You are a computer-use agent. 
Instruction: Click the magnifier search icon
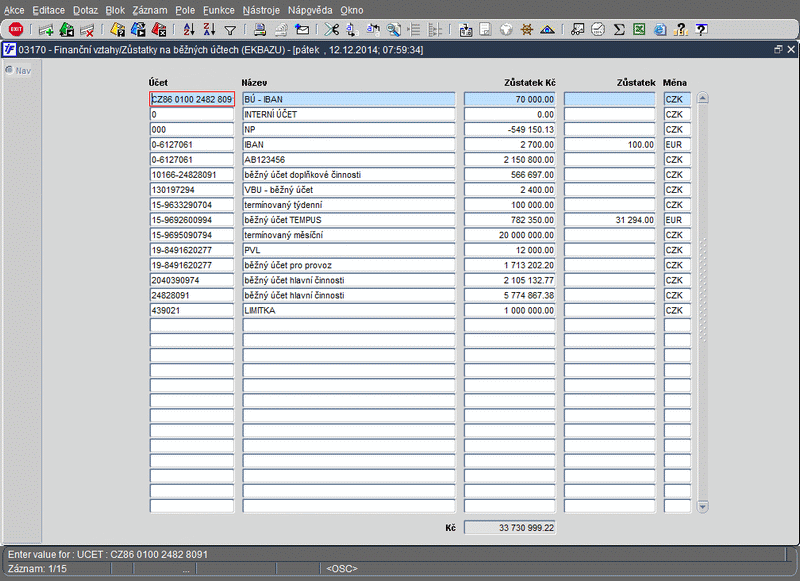tap(393, 30)
